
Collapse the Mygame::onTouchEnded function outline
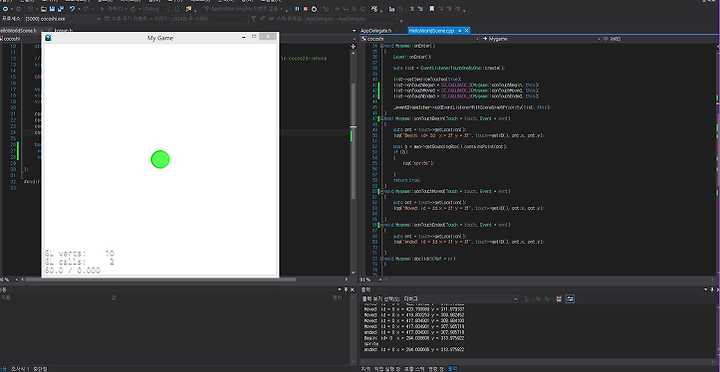382,225
